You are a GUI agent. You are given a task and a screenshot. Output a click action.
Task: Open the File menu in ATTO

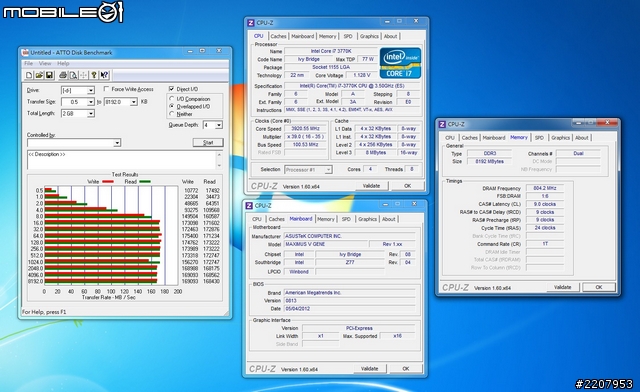(29, 63)
